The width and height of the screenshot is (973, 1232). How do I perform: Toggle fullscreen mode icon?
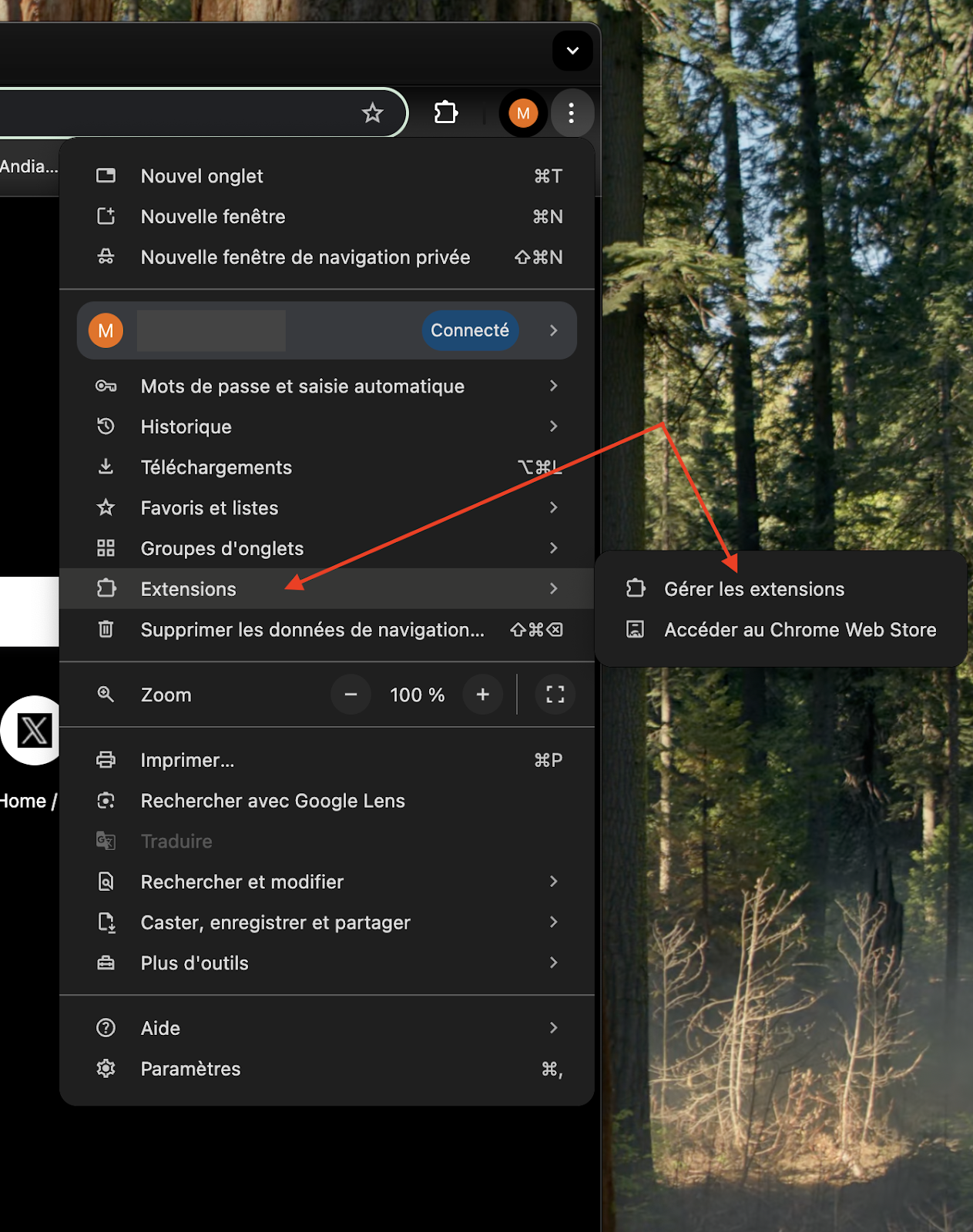click(x=555, y=695)
